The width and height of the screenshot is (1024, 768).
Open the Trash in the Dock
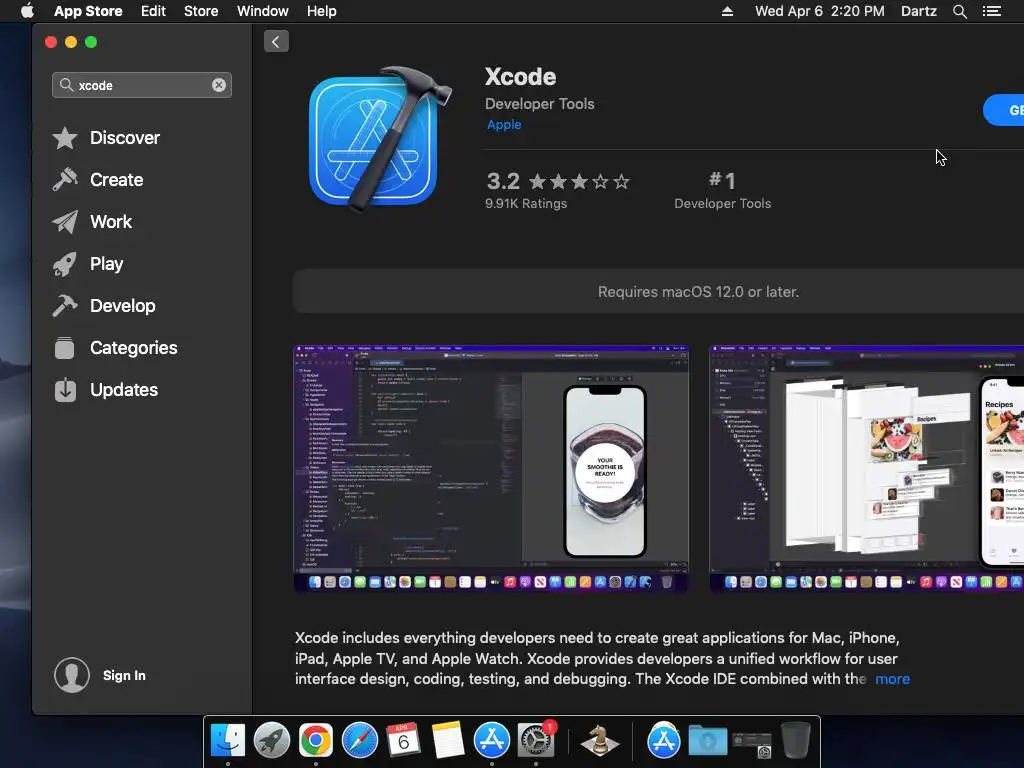pyautogui.click(x=796, y=740)
